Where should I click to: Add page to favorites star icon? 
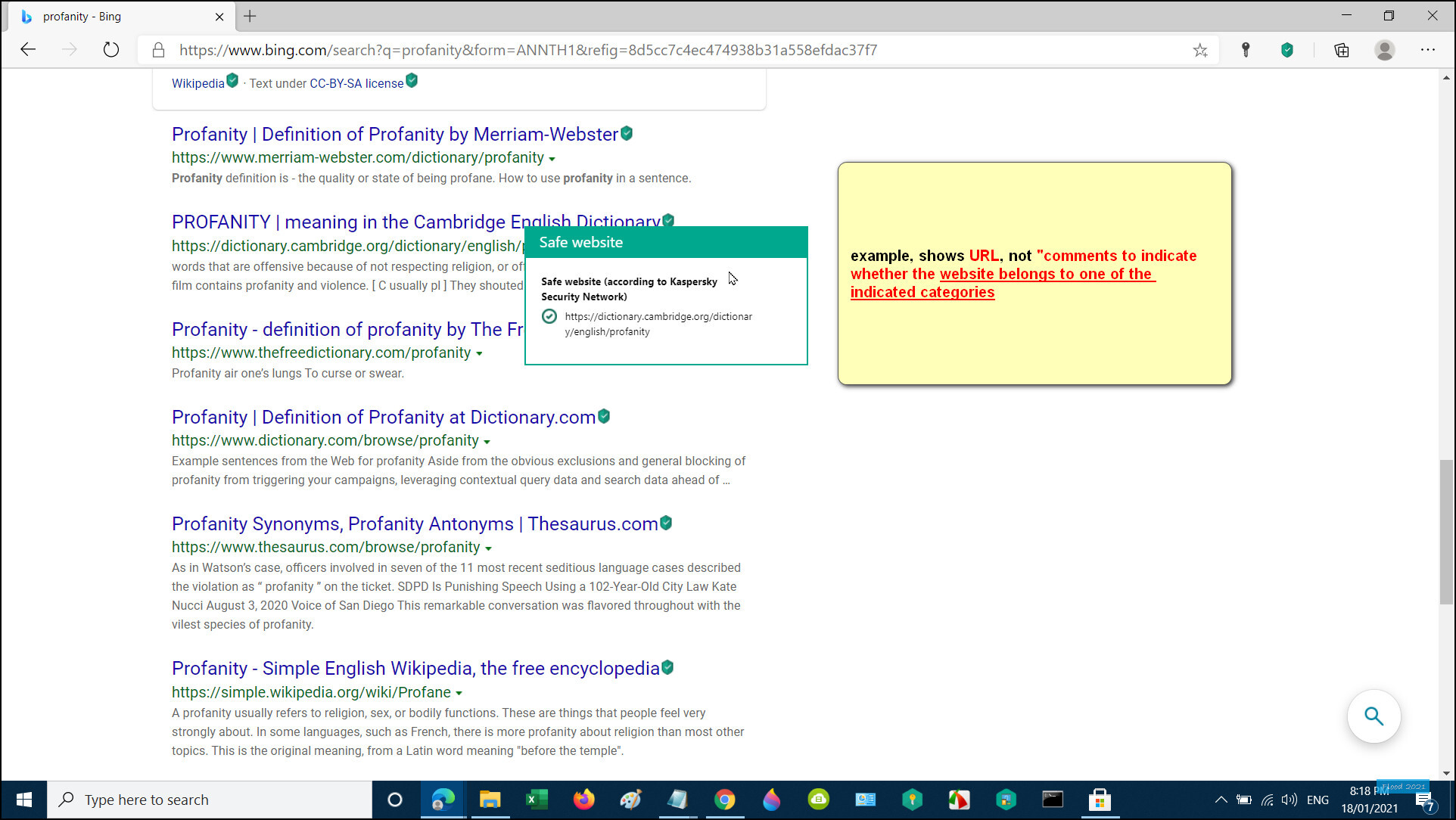click(x=1200, y=51)
